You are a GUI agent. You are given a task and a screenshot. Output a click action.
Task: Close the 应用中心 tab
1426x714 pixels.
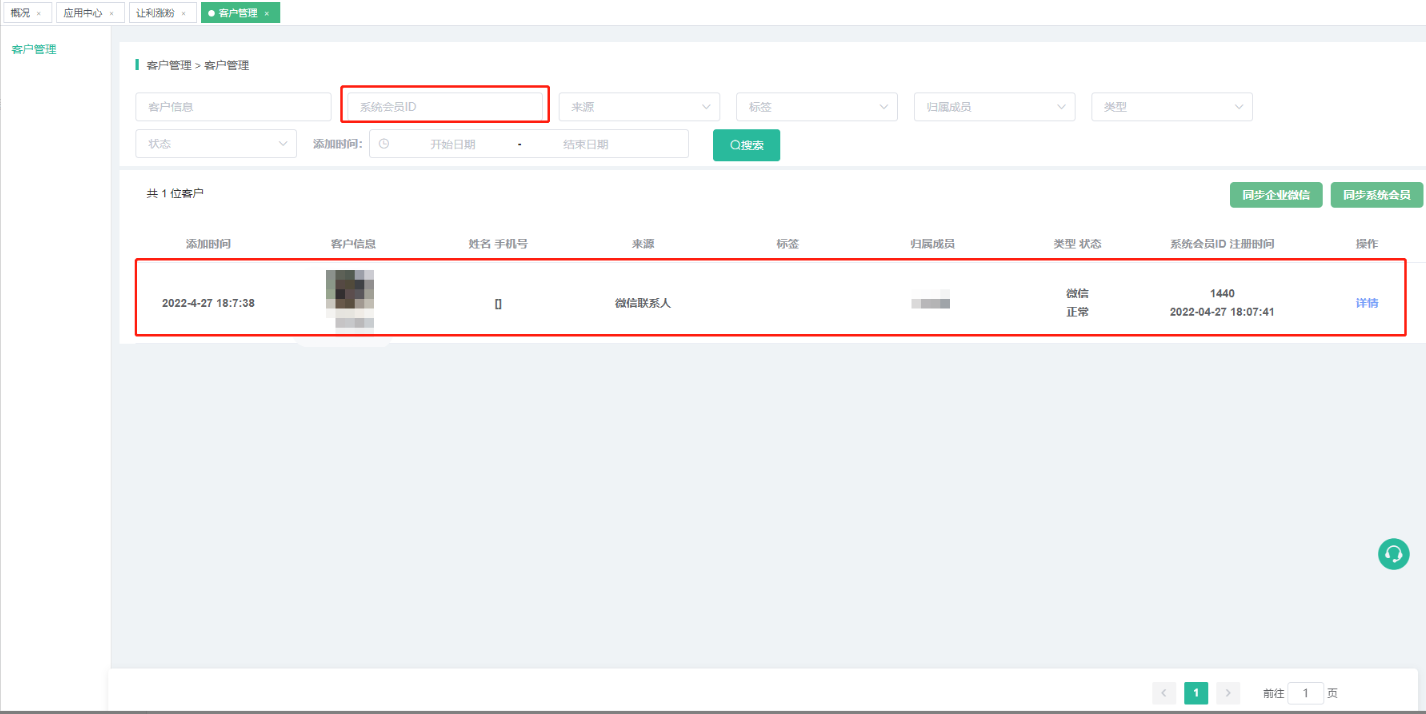pos(111,14)
